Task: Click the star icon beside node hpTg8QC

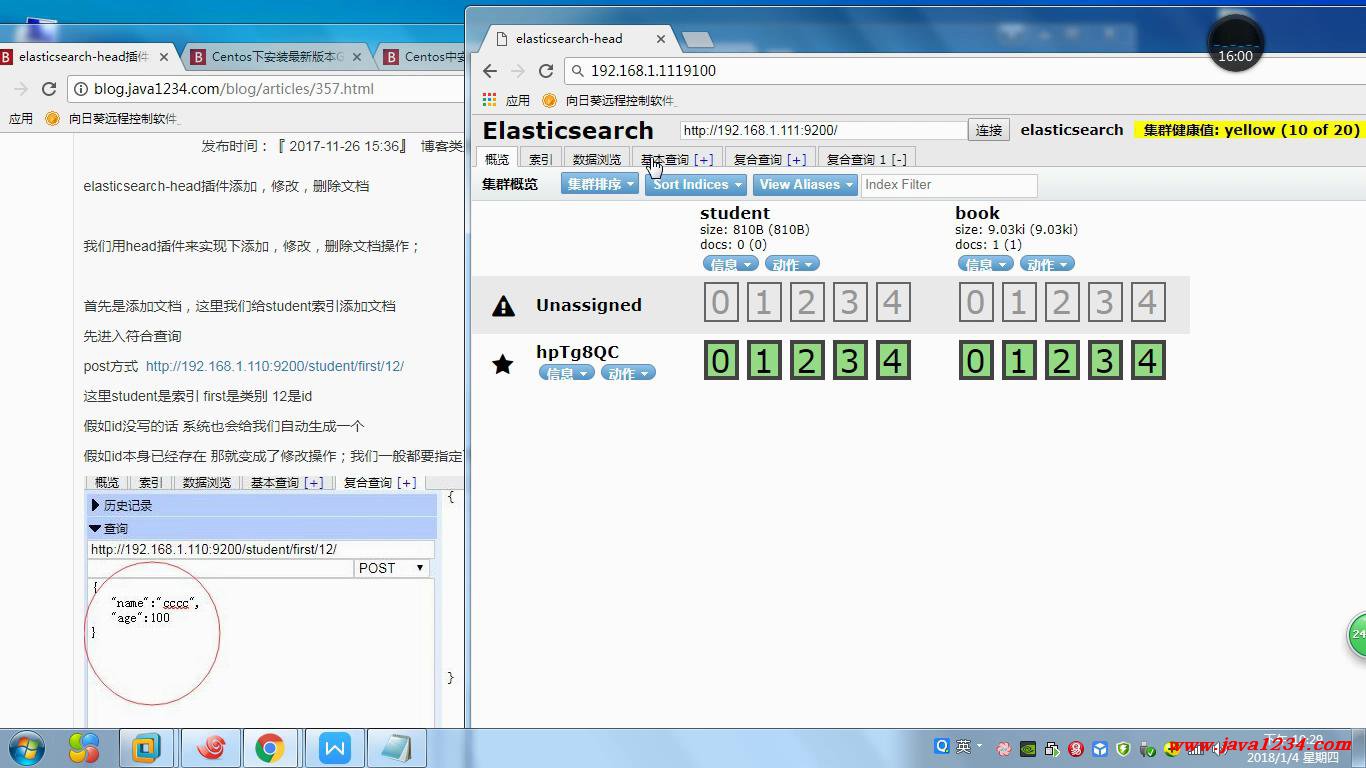Action: (x=503, y=365)
